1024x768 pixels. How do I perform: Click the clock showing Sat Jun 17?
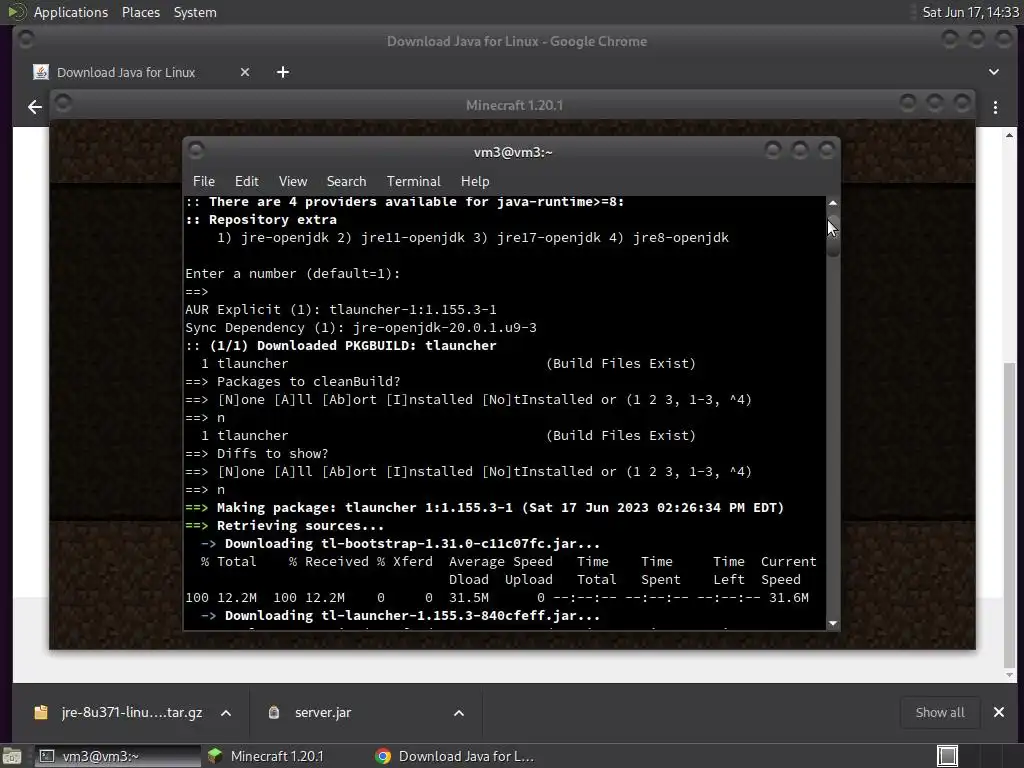(x=970, y=12)
